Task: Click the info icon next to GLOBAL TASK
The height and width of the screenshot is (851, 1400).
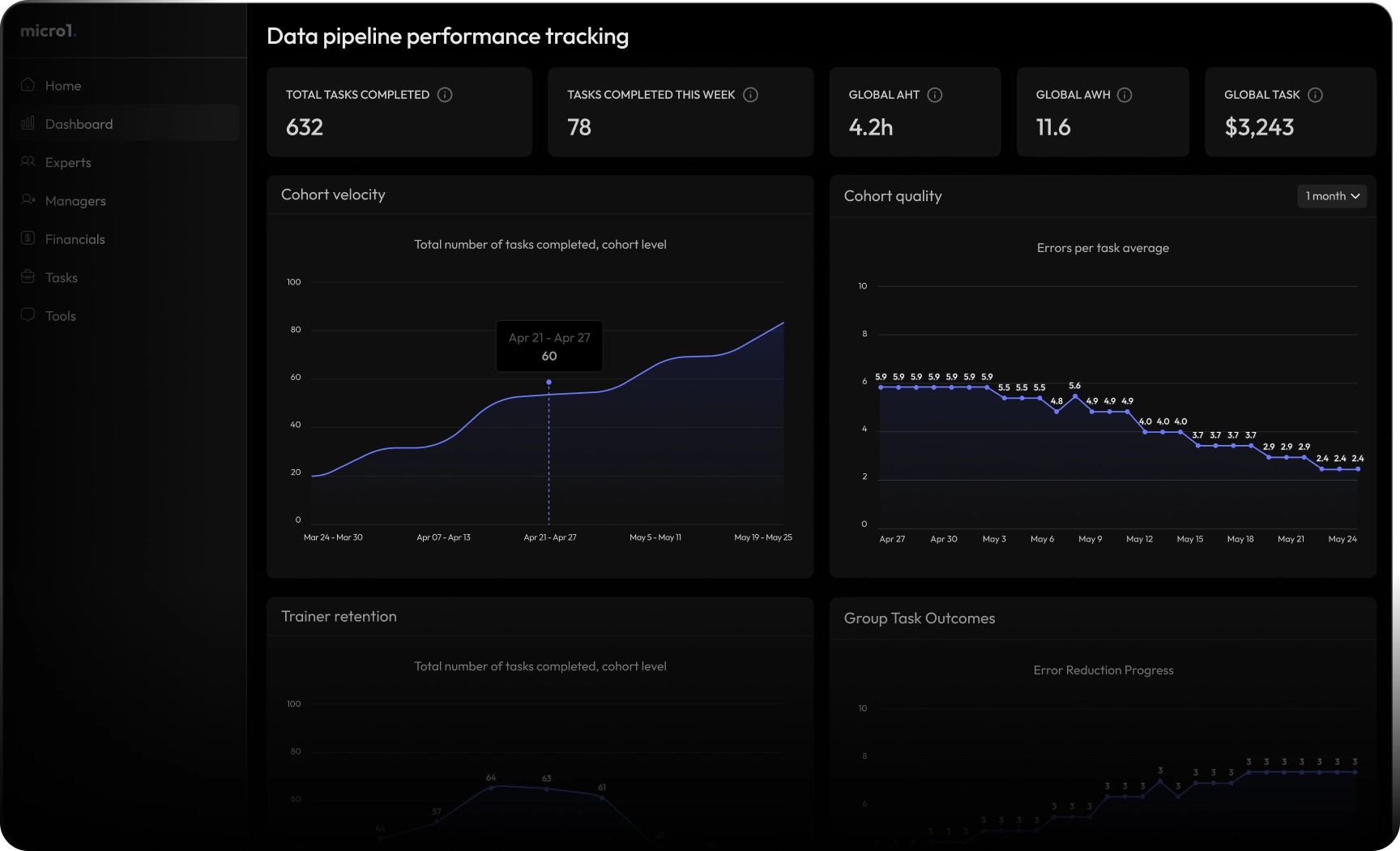Action: point(1316,95)
